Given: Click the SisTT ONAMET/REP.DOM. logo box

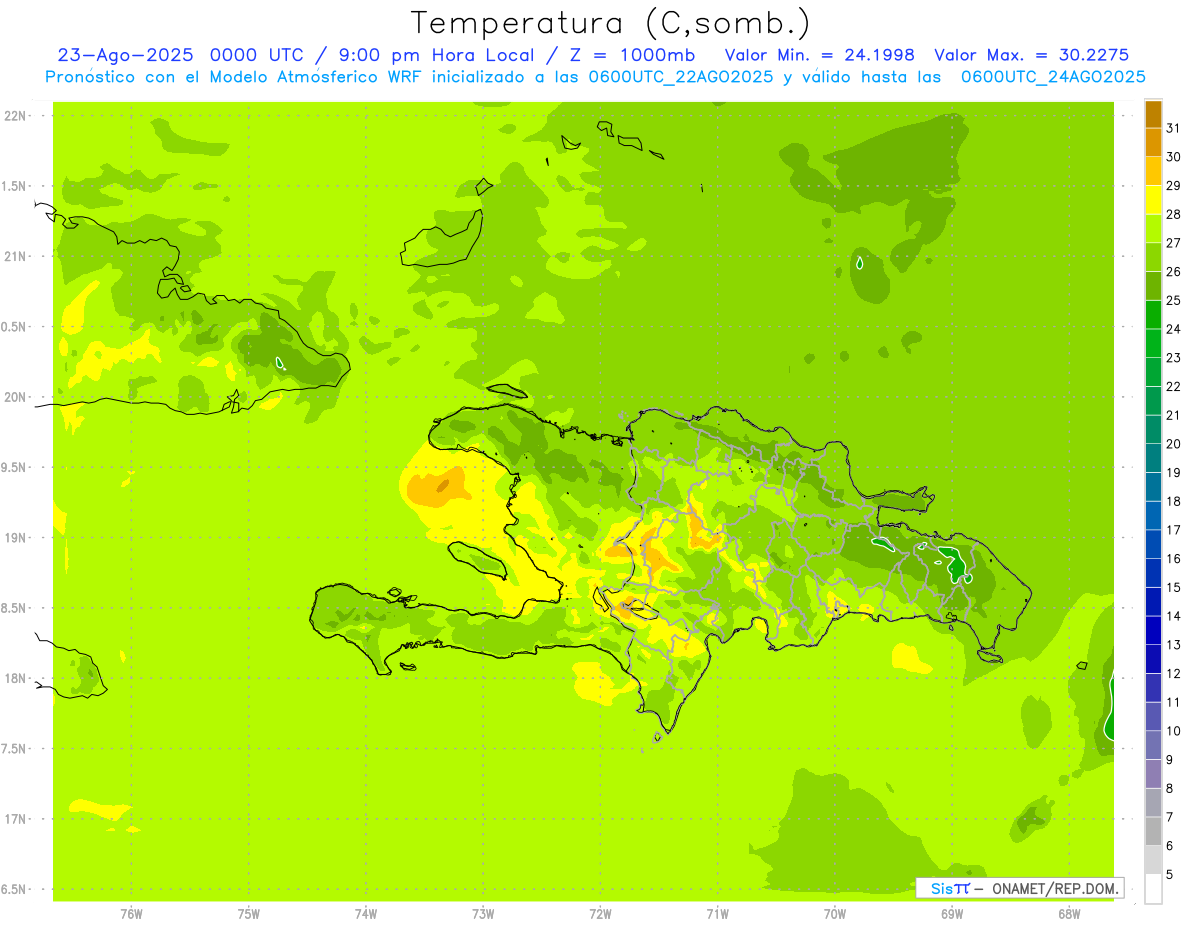Looking at the screenshot, I should pyautogui.click(x=1019, y=888).
